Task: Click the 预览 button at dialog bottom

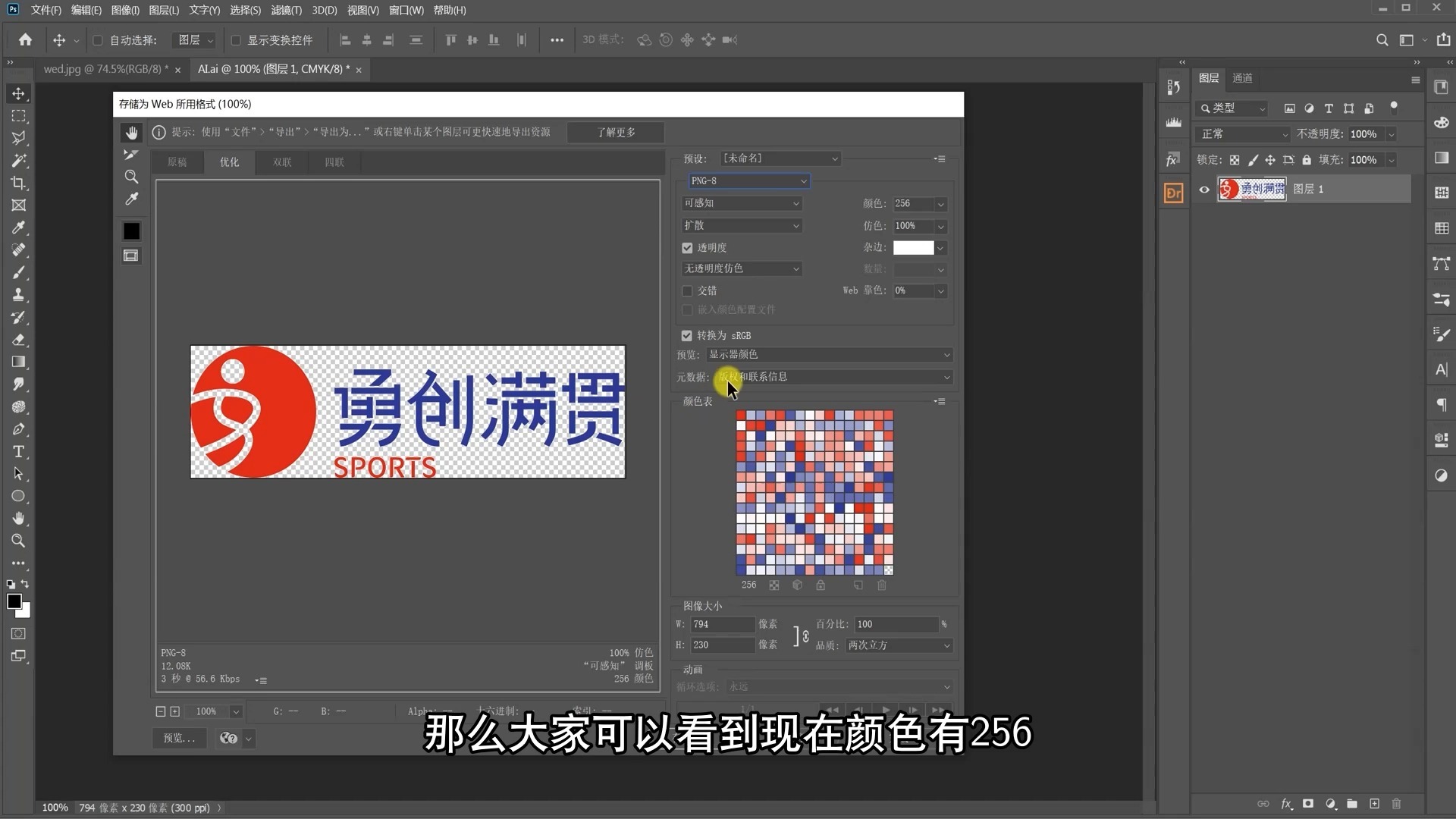Action: tap(178, 738)
